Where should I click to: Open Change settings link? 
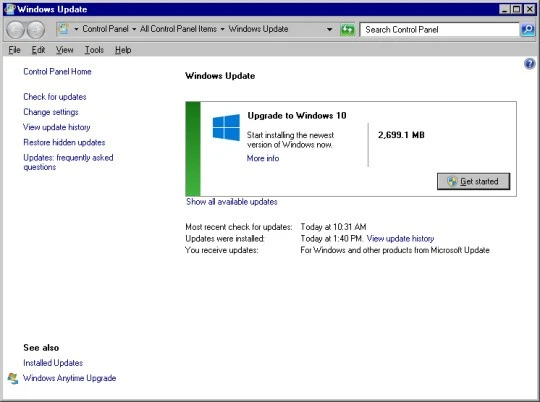click(x=51, y=112)
